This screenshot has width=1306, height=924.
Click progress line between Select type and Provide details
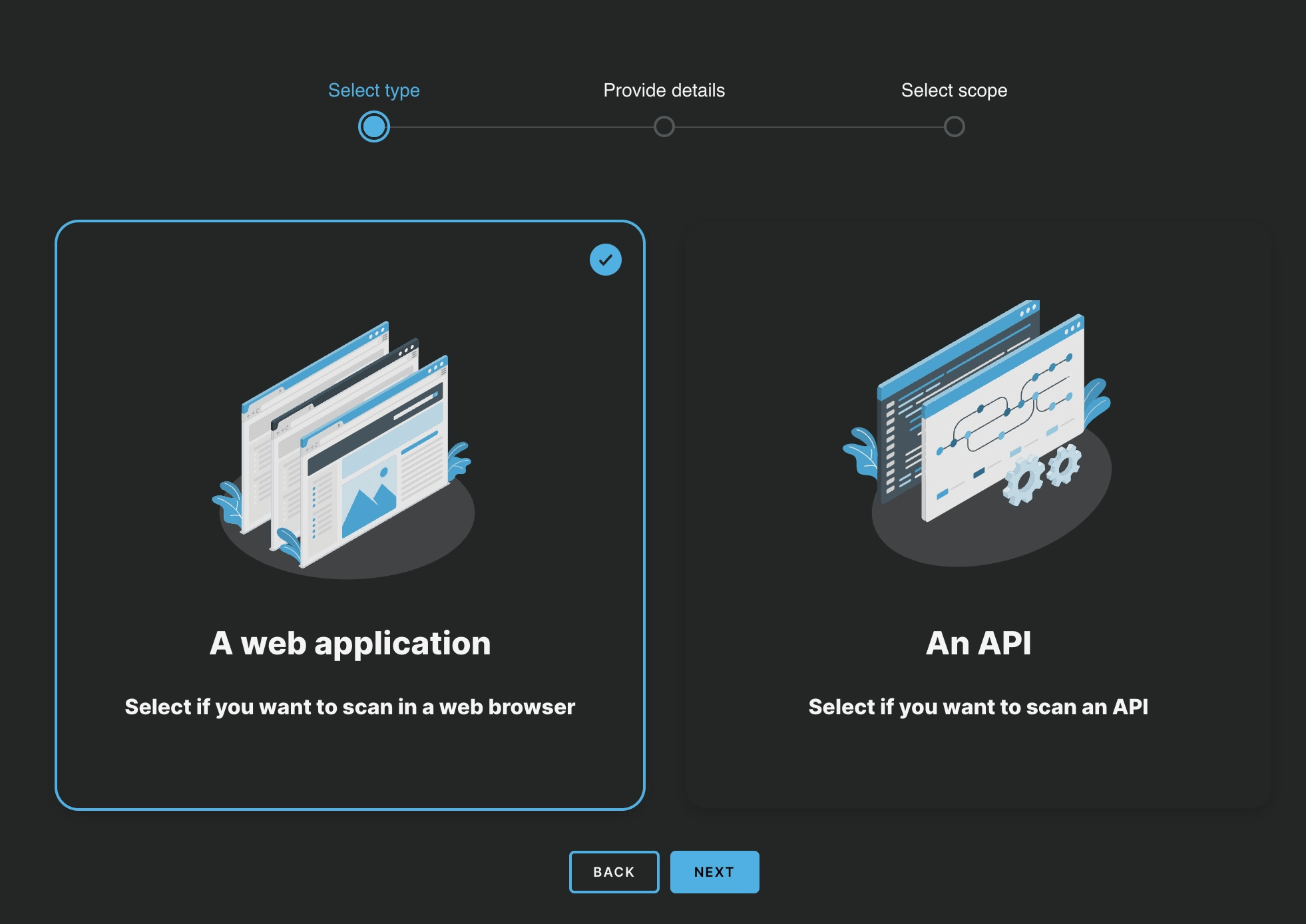coord(519,126)
